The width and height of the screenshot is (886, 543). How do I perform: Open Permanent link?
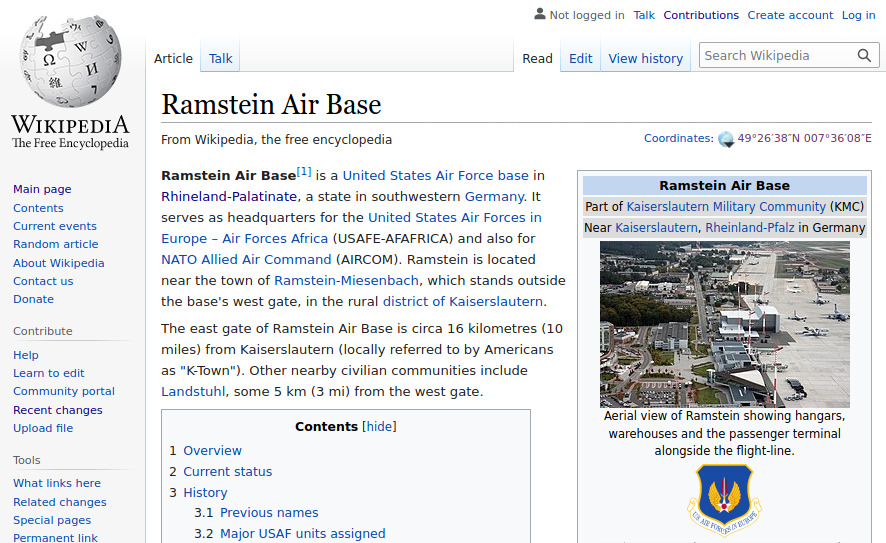pos(55,537)
